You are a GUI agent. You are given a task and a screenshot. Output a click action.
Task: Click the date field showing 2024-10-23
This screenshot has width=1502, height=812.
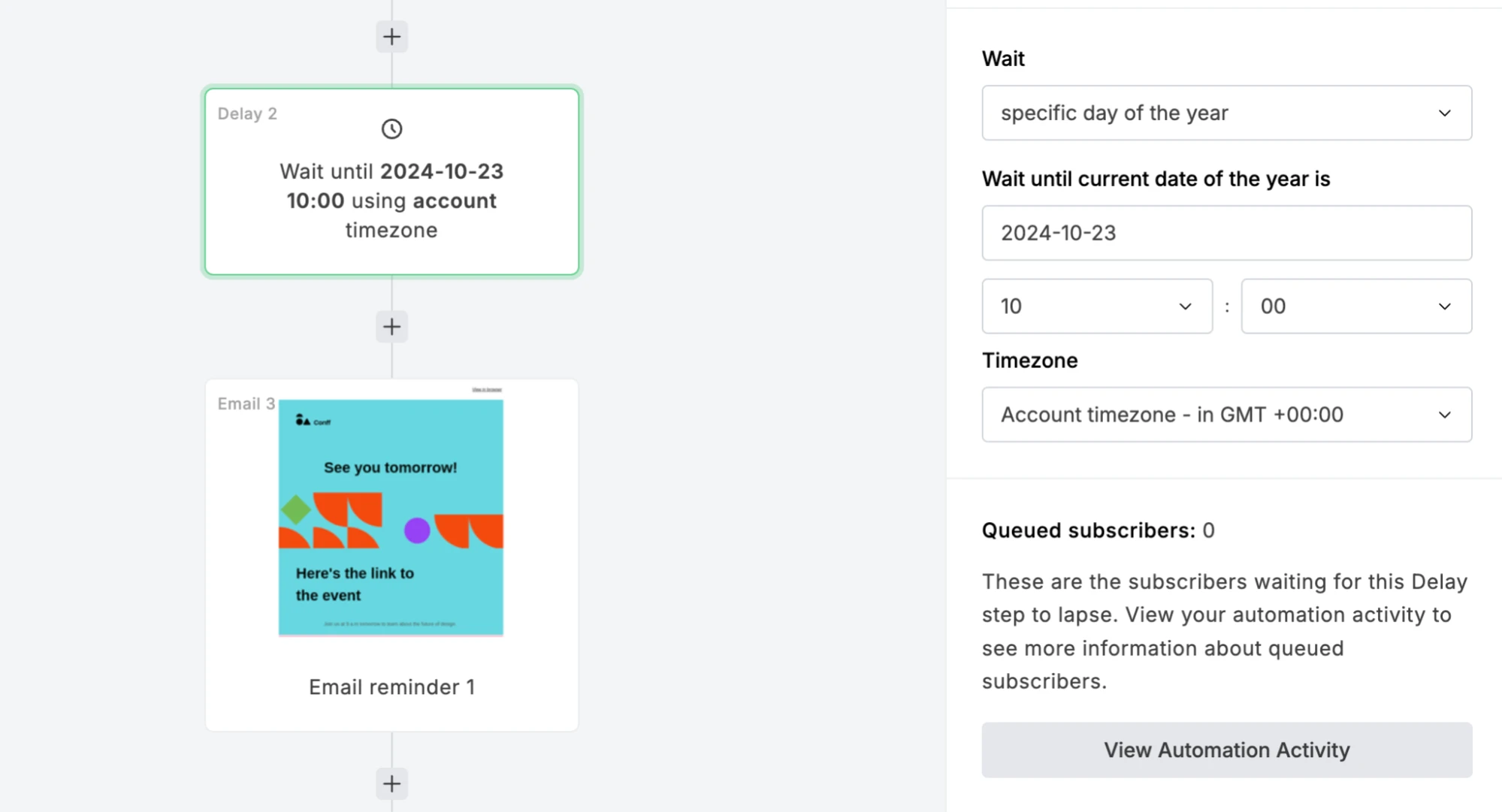(1225, 233)
